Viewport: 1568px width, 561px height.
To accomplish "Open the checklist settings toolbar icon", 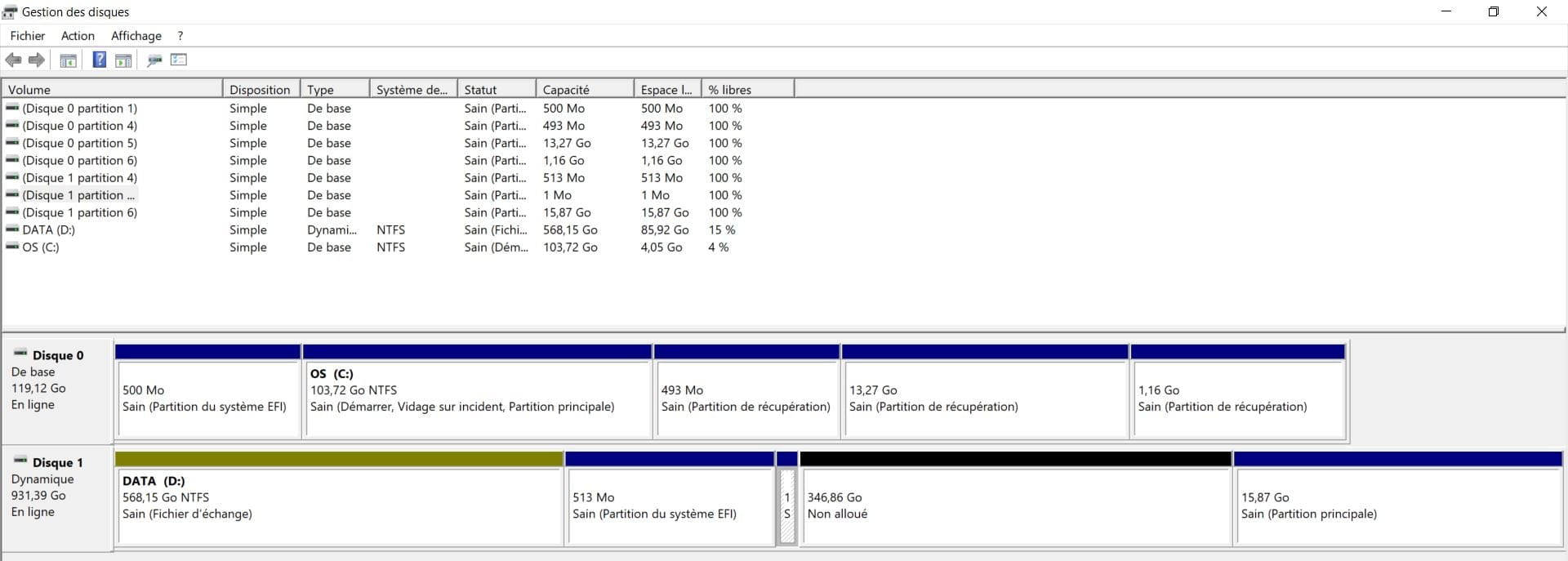I will [x=179, y=60].
